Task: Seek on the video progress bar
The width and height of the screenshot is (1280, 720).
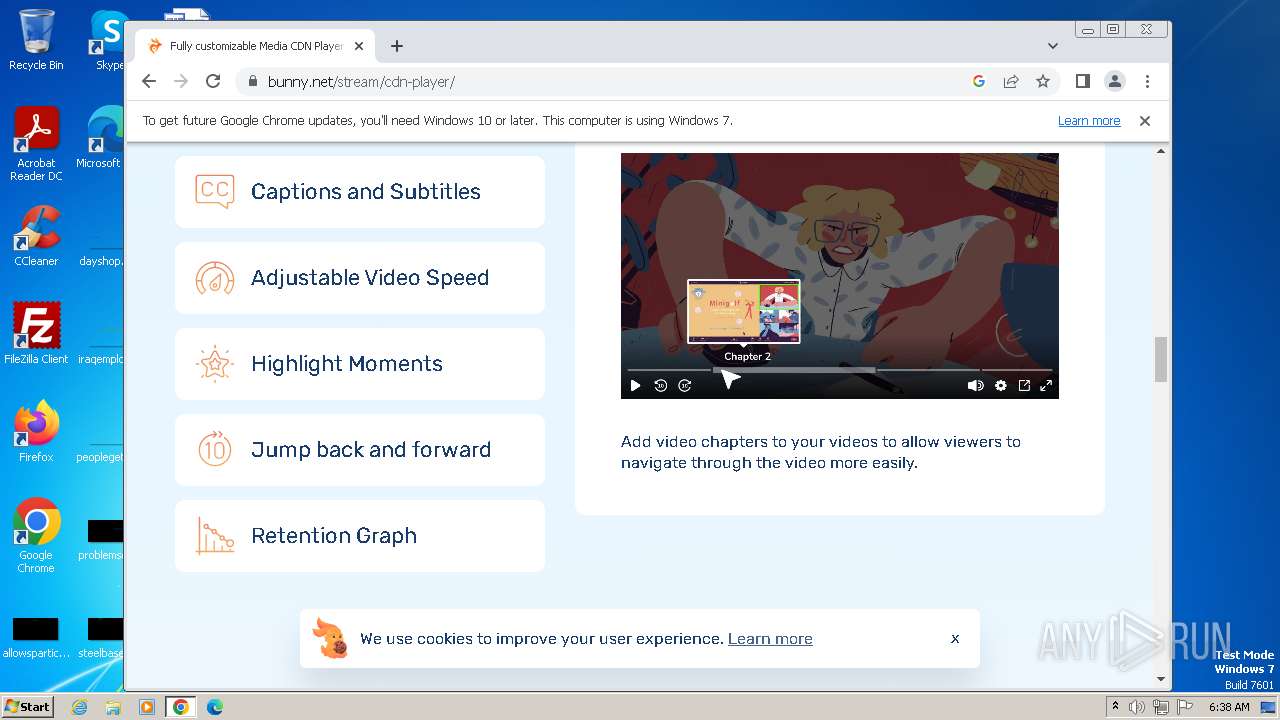Action: (840, 370)
